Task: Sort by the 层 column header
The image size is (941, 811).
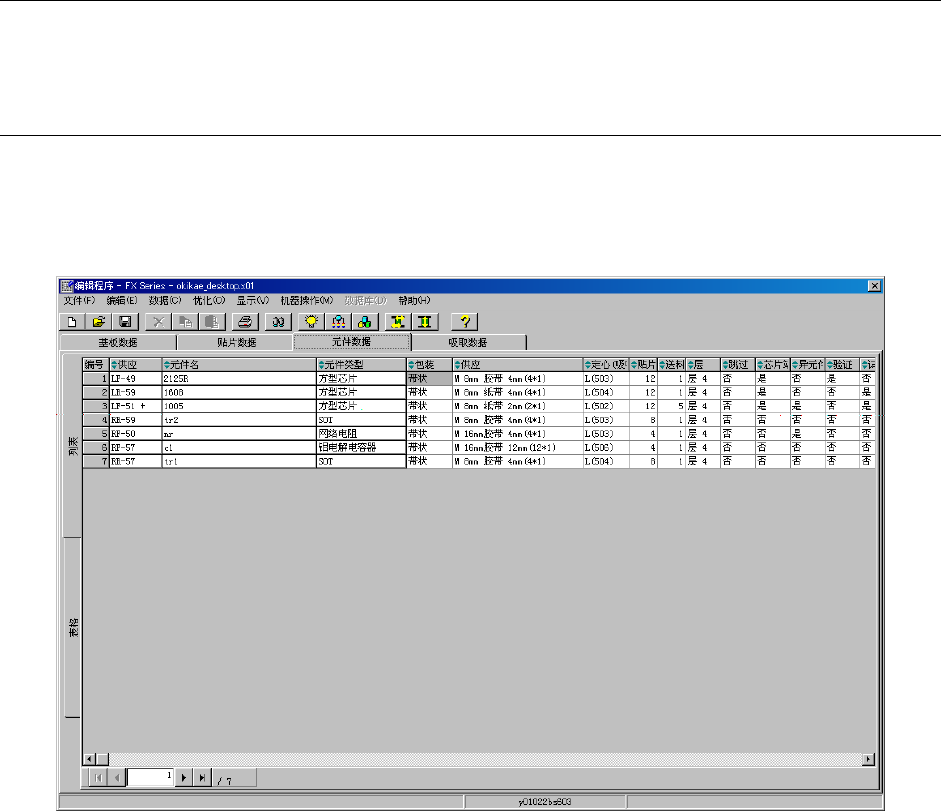Action: point(703,364)
